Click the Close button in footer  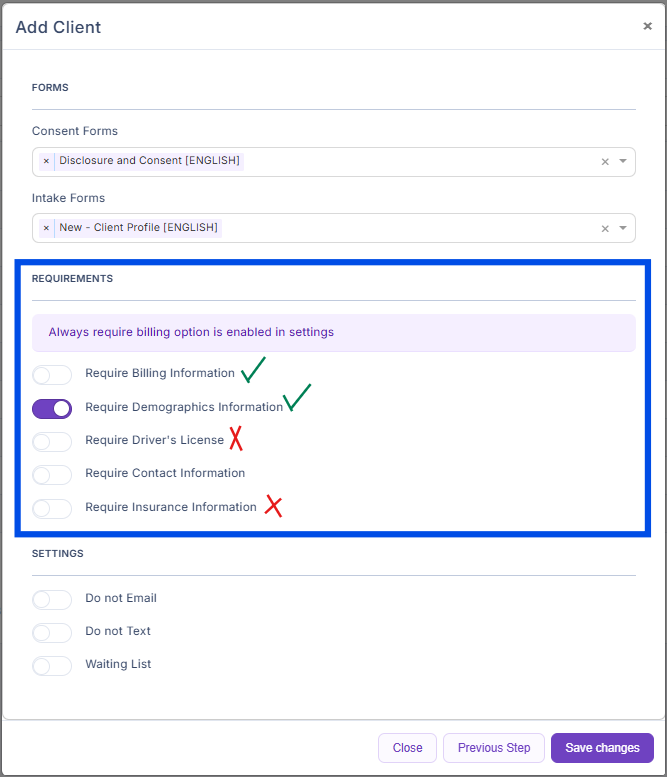(x=407, y=748)
